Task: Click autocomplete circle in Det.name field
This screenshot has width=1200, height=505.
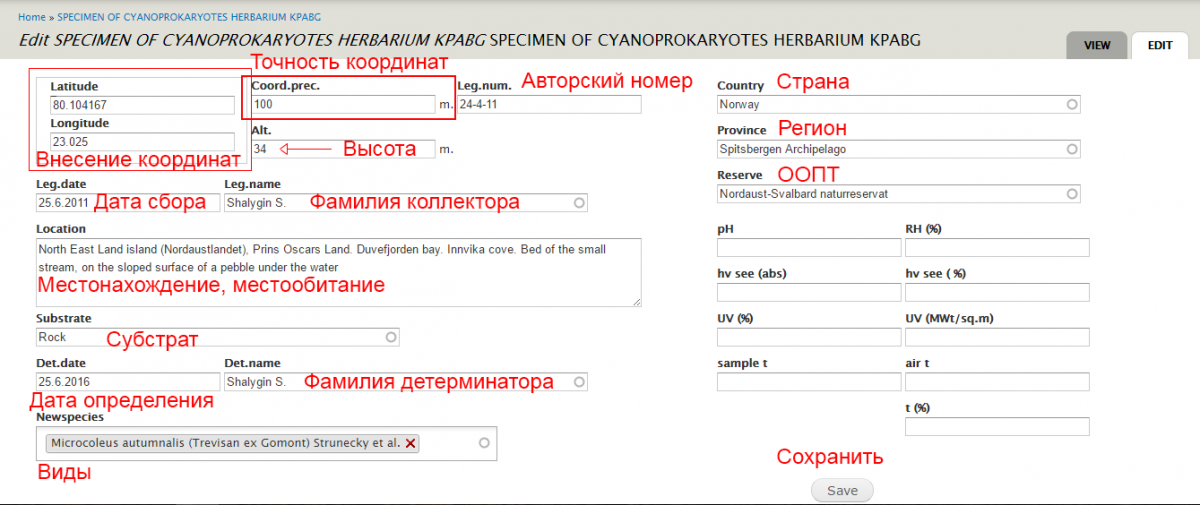Action: (x=579, y=382)
